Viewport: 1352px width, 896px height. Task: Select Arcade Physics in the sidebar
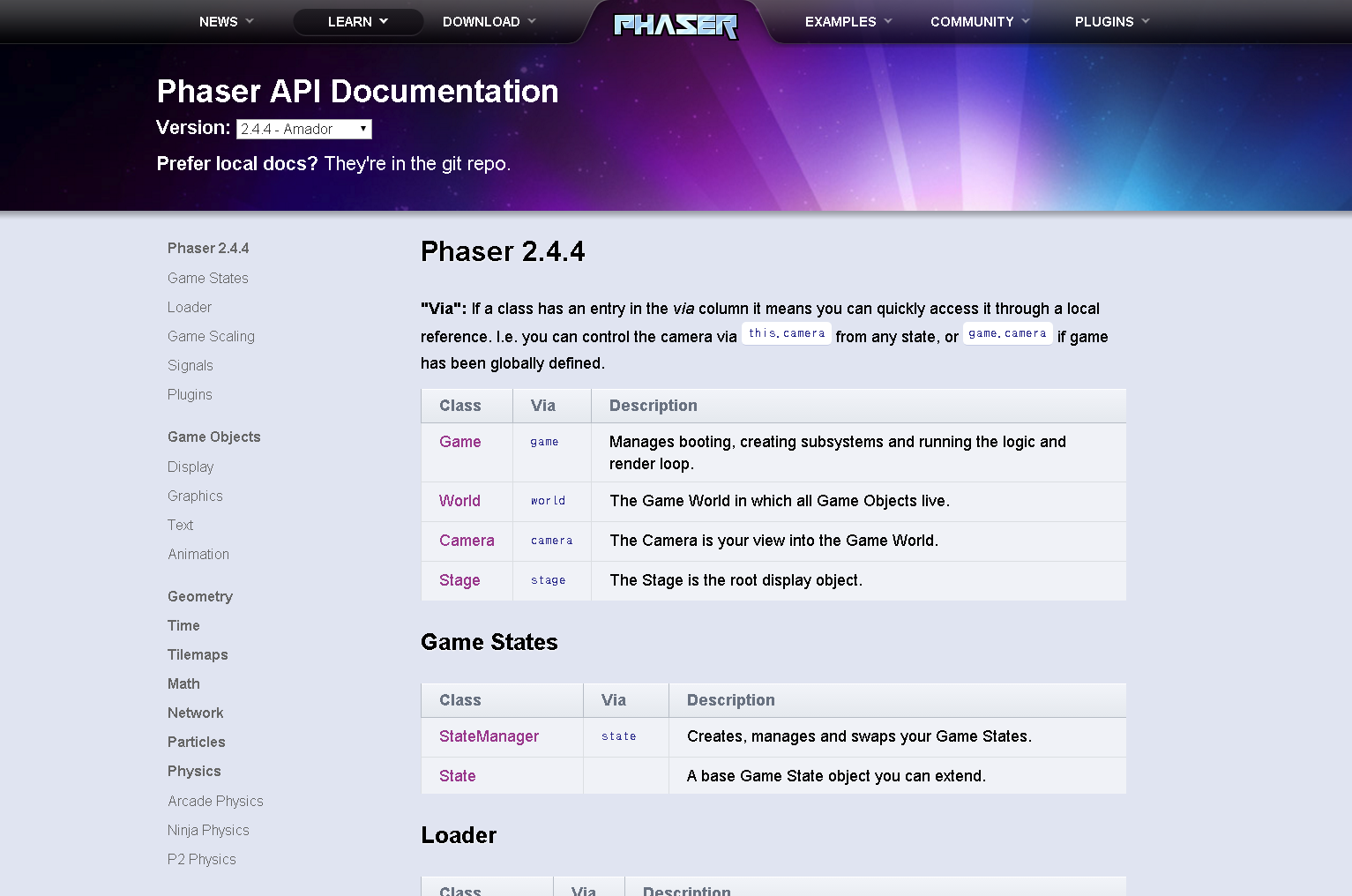pos(215,801)
